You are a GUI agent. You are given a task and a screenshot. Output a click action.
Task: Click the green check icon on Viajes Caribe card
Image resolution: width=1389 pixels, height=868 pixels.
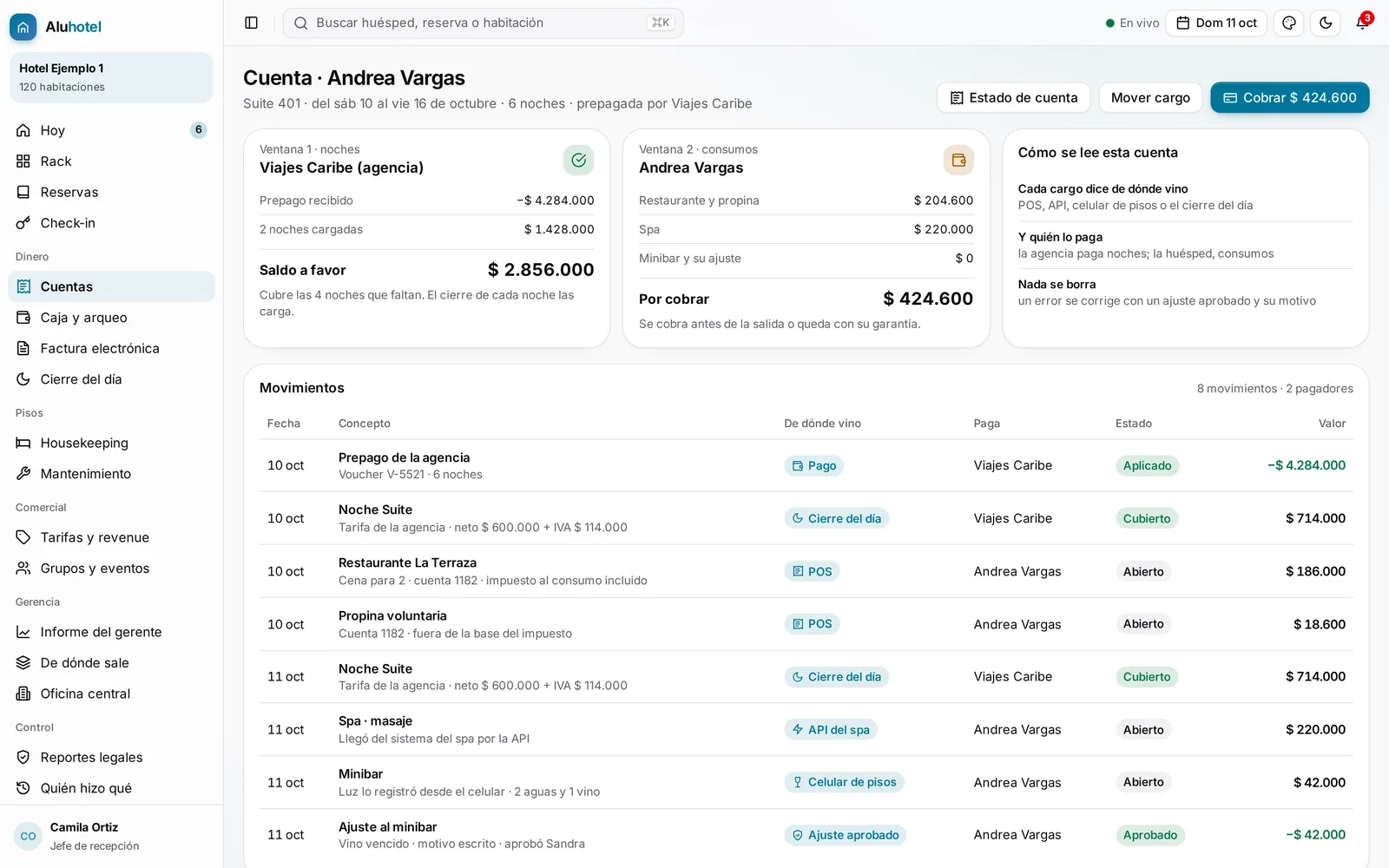pos(579,160)
